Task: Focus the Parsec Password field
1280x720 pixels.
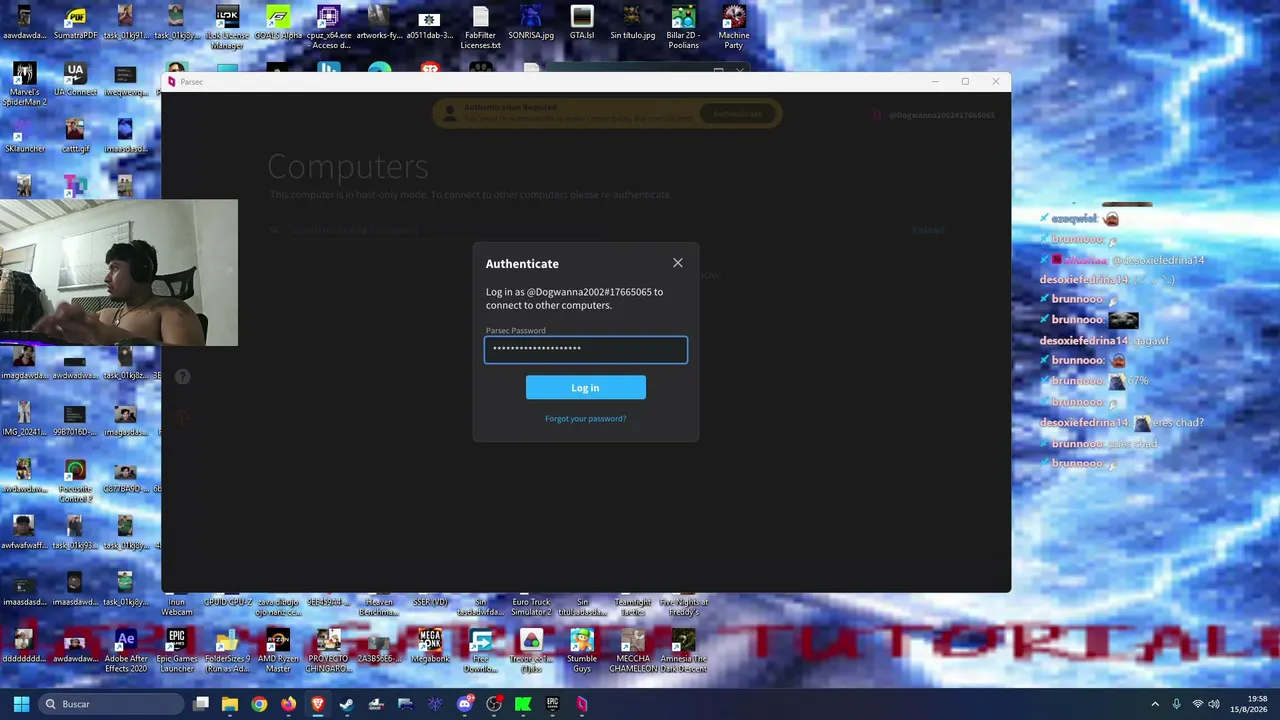Action: tap(586, 349)
